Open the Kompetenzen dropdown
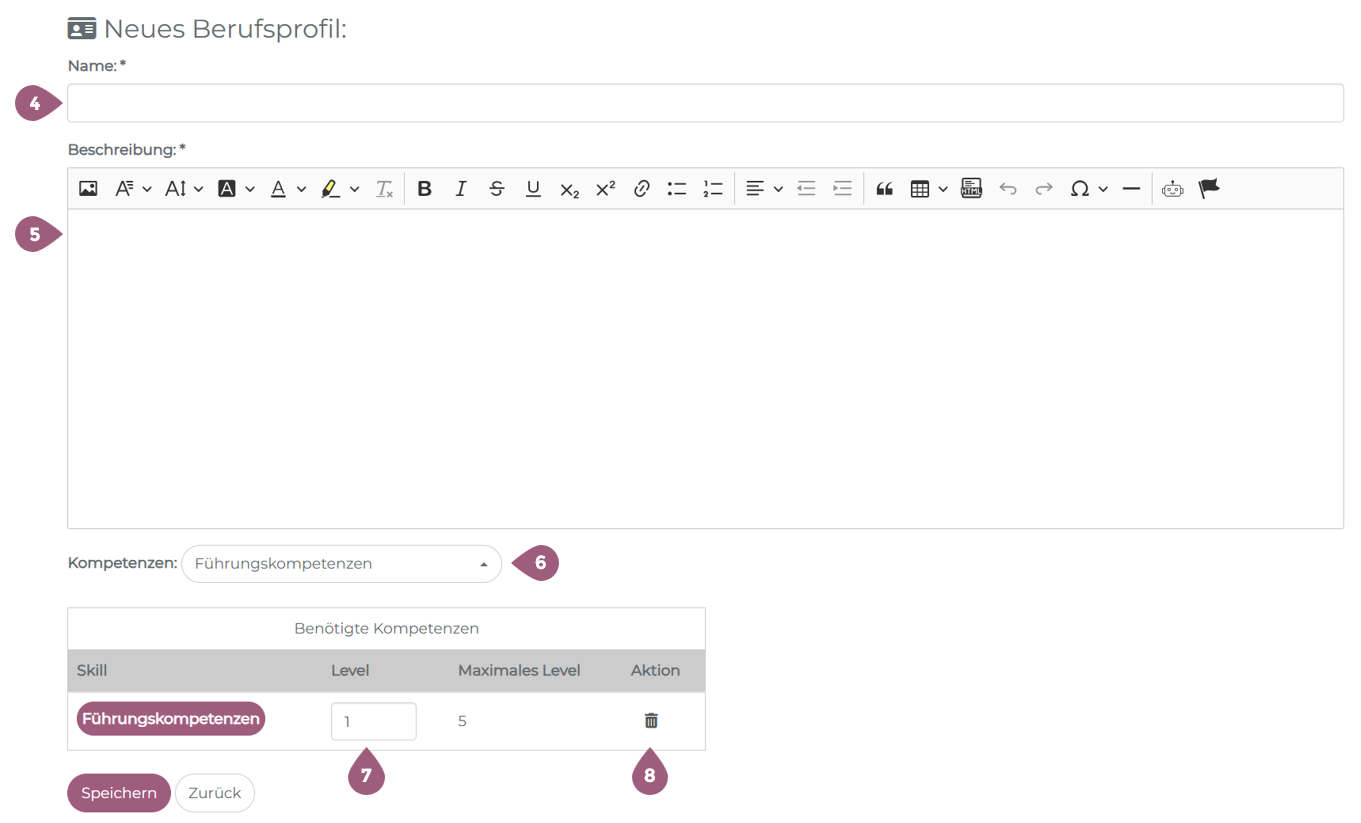Viewport: 1361px width, 823px height. coord(341,564)
